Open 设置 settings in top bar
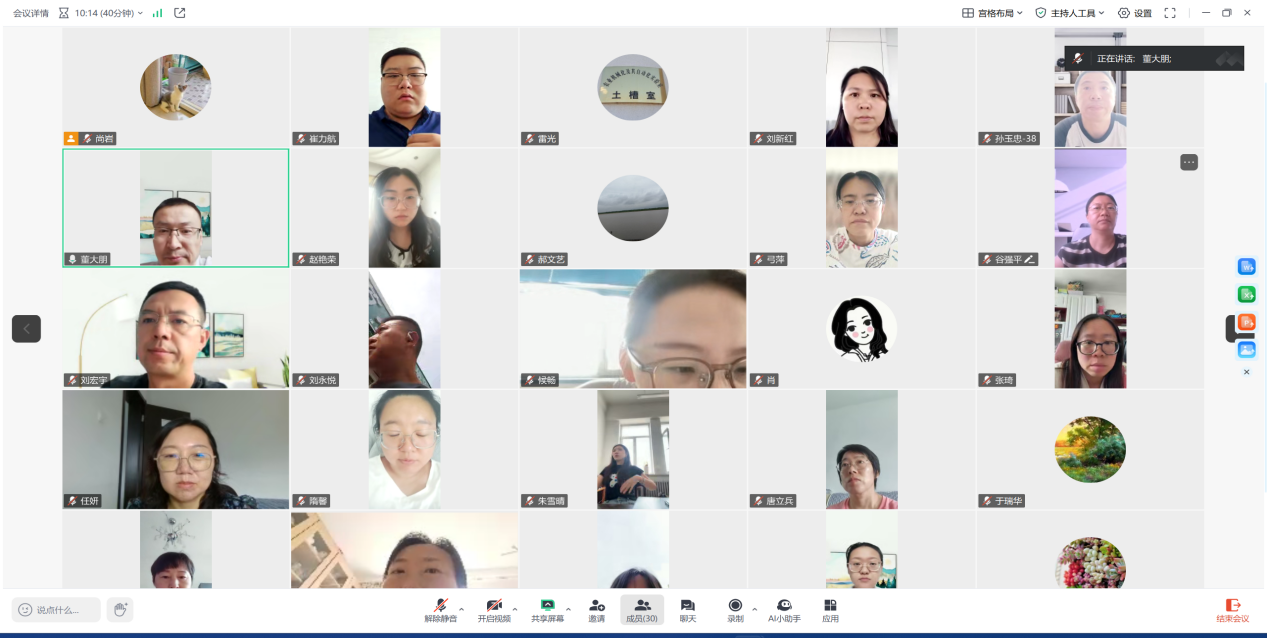Image resolution: width=1267 pixels, height=638 pixels. (x=1135, y=13)
